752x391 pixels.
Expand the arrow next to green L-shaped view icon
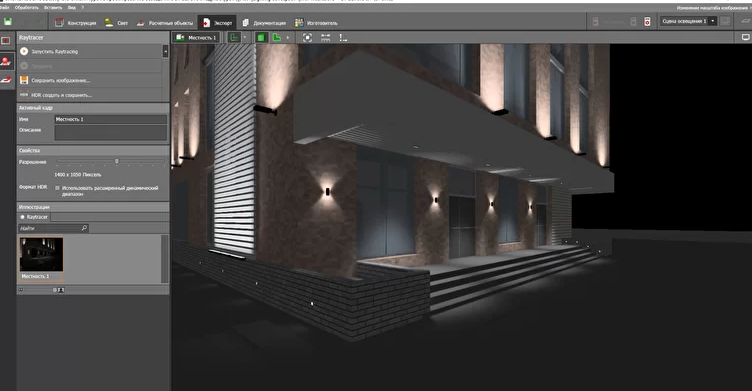pos(288,37)
